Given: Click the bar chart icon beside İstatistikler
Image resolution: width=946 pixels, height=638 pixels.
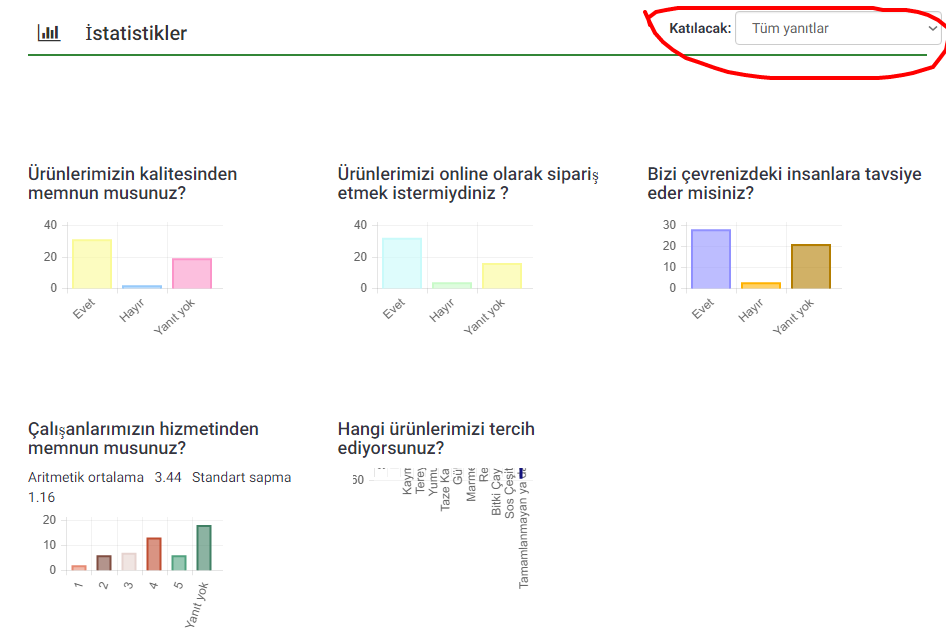Looking at the screenshot, I should click(49, 33).
